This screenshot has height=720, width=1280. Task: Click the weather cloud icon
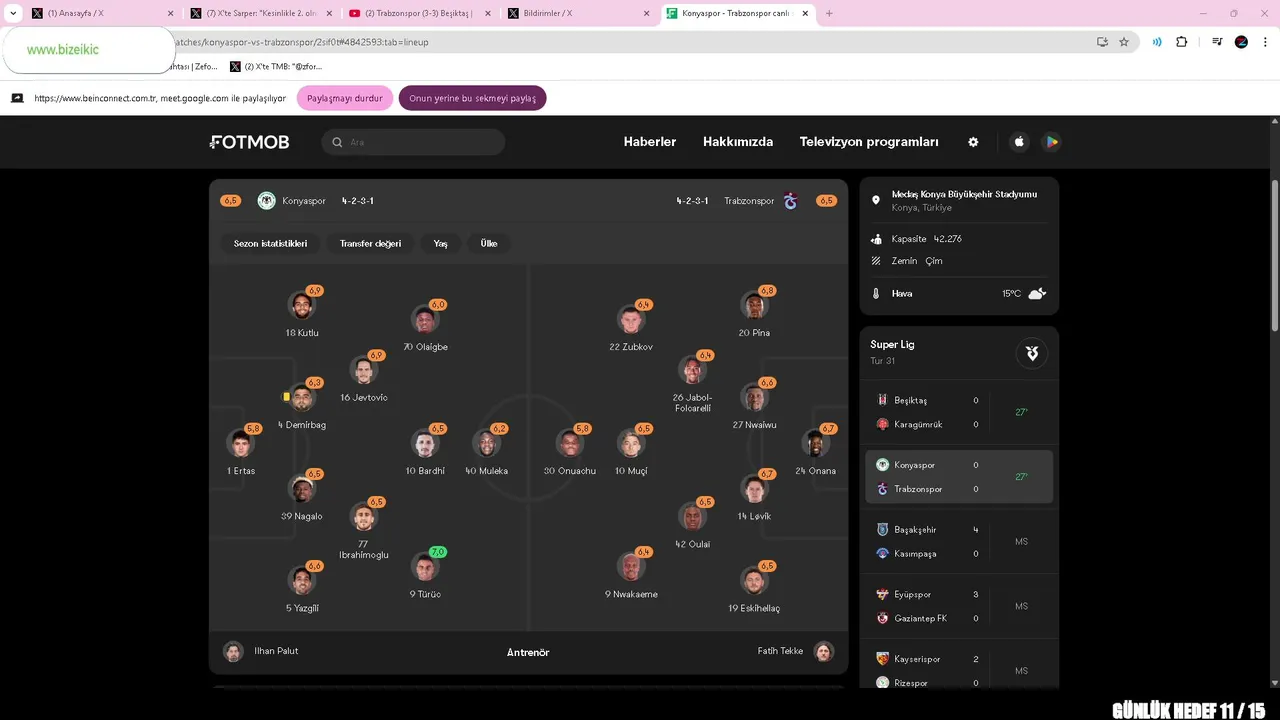(1037, 294)
